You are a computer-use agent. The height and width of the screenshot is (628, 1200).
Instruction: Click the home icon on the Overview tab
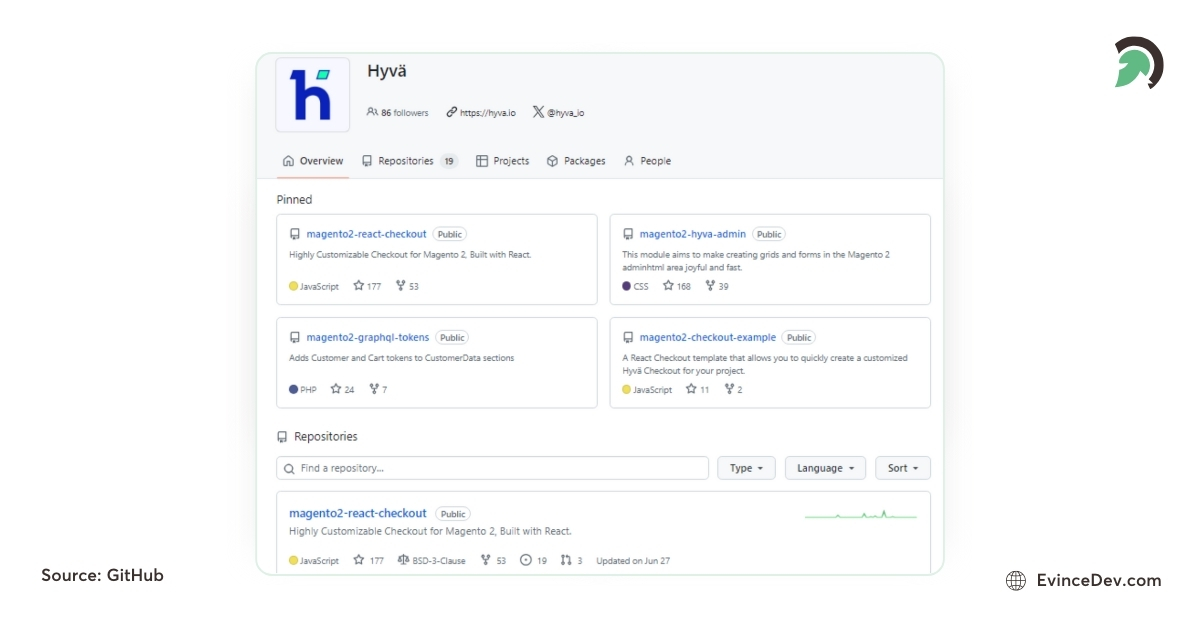click(288, 160)
